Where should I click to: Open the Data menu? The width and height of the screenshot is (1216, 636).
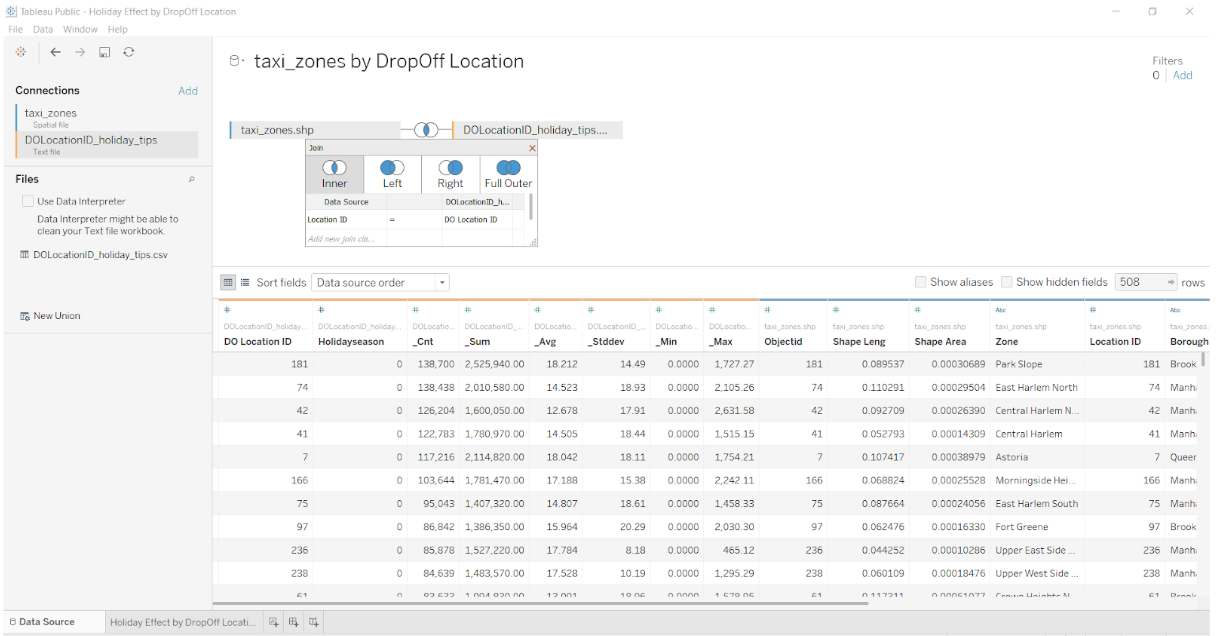tap(43, 29)
